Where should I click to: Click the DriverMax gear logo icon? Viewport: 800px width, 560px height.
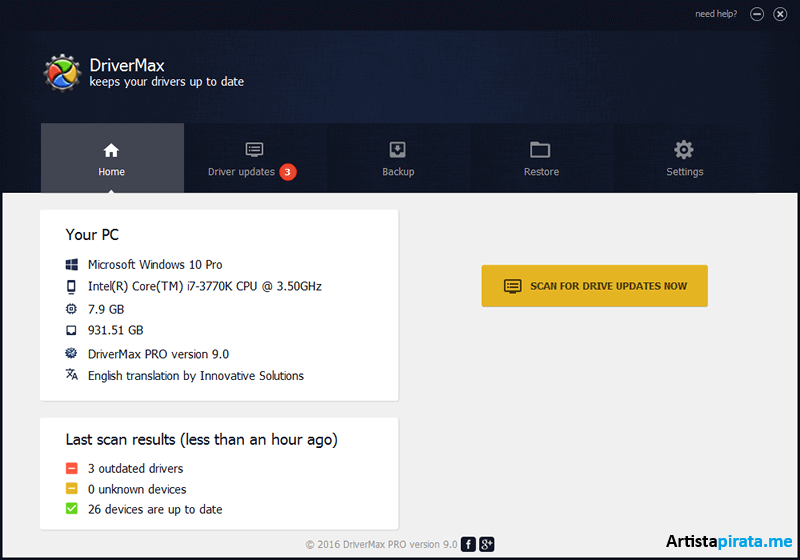click(62, 72)
